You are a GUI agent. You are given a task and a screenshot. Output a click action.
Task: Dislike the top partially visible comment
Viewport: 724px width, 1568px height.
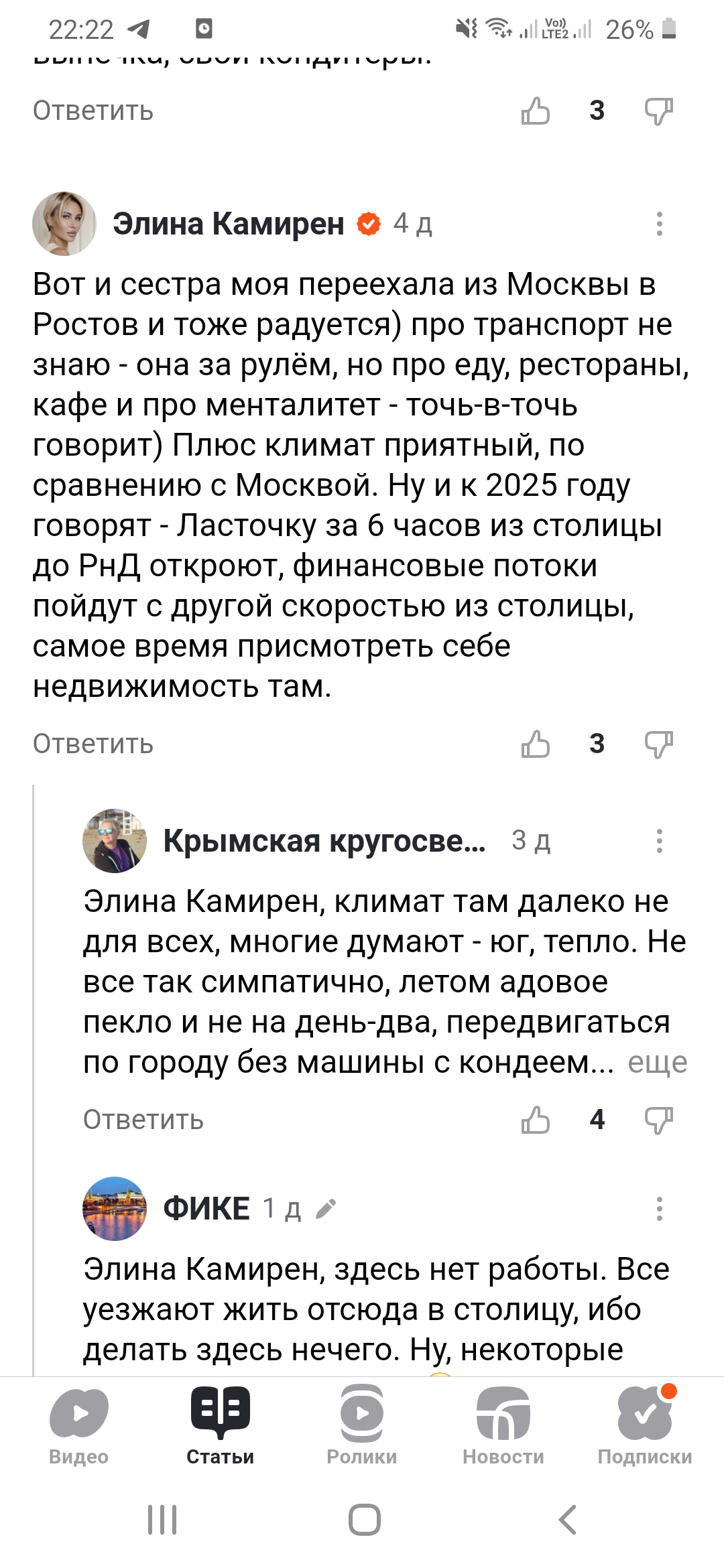658,111
